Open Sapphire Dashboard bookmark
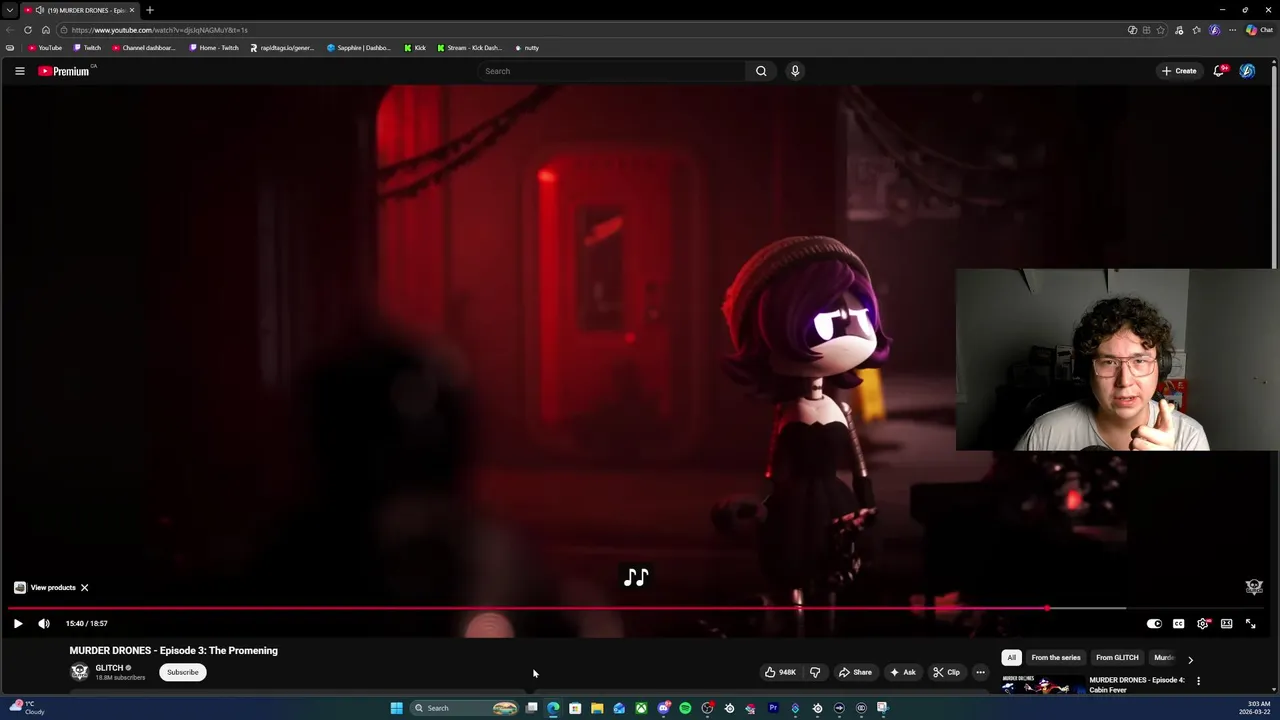The width and height of the screenshot is (1280, 720). pos(359,48)
